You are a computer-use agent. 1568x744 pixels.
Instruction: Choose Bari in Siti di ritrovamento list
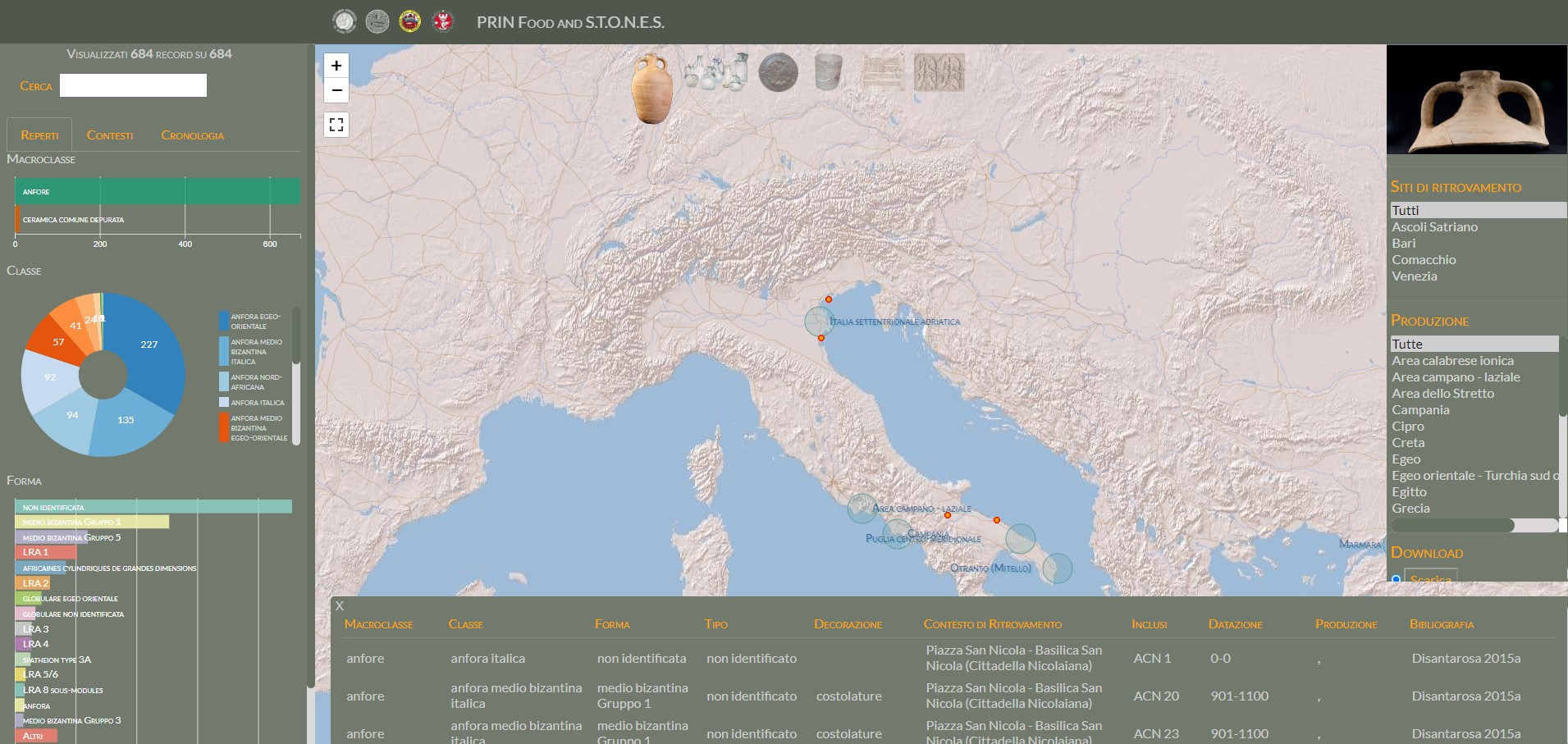click(1403, 244)
